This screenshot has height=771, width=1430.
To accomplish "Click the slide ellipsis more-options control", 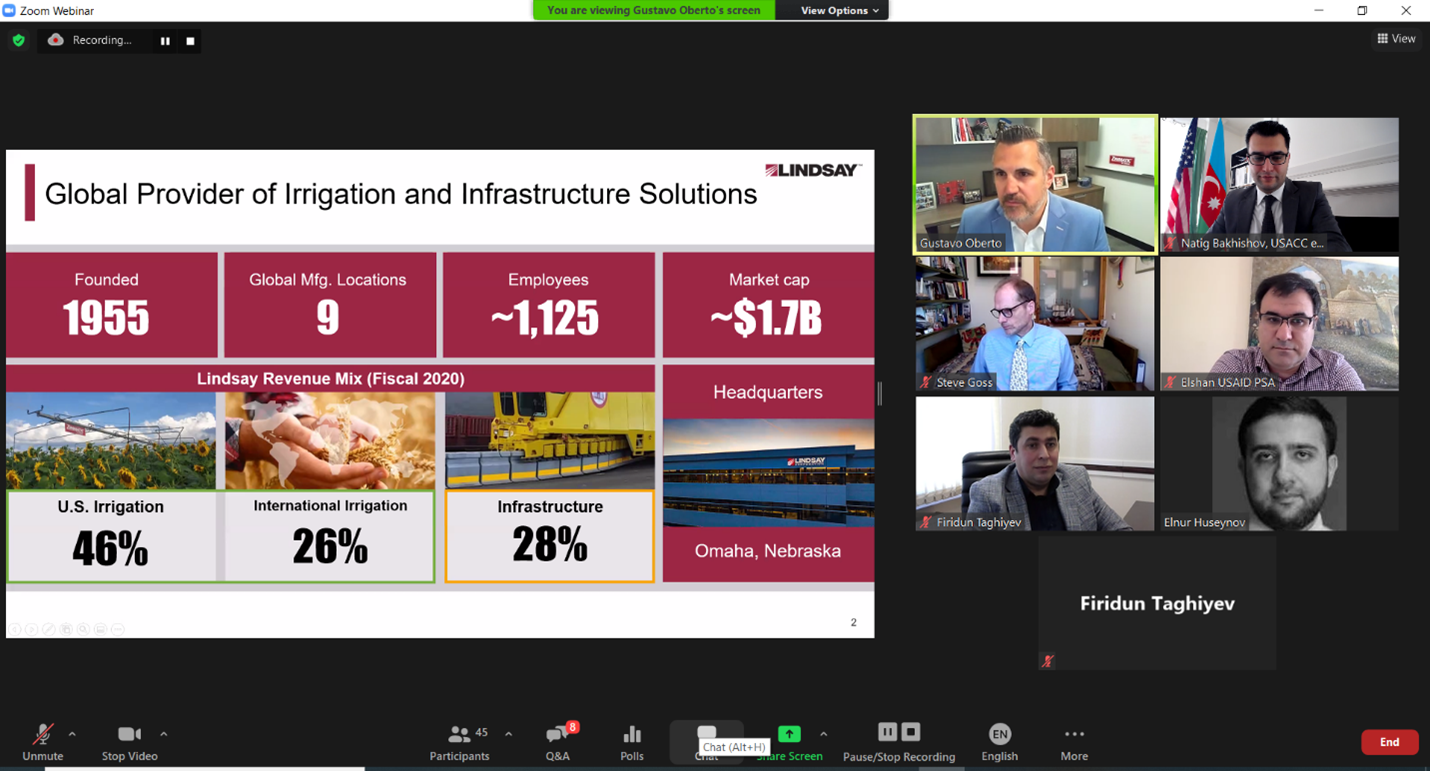I will click(x=118, y=629).
